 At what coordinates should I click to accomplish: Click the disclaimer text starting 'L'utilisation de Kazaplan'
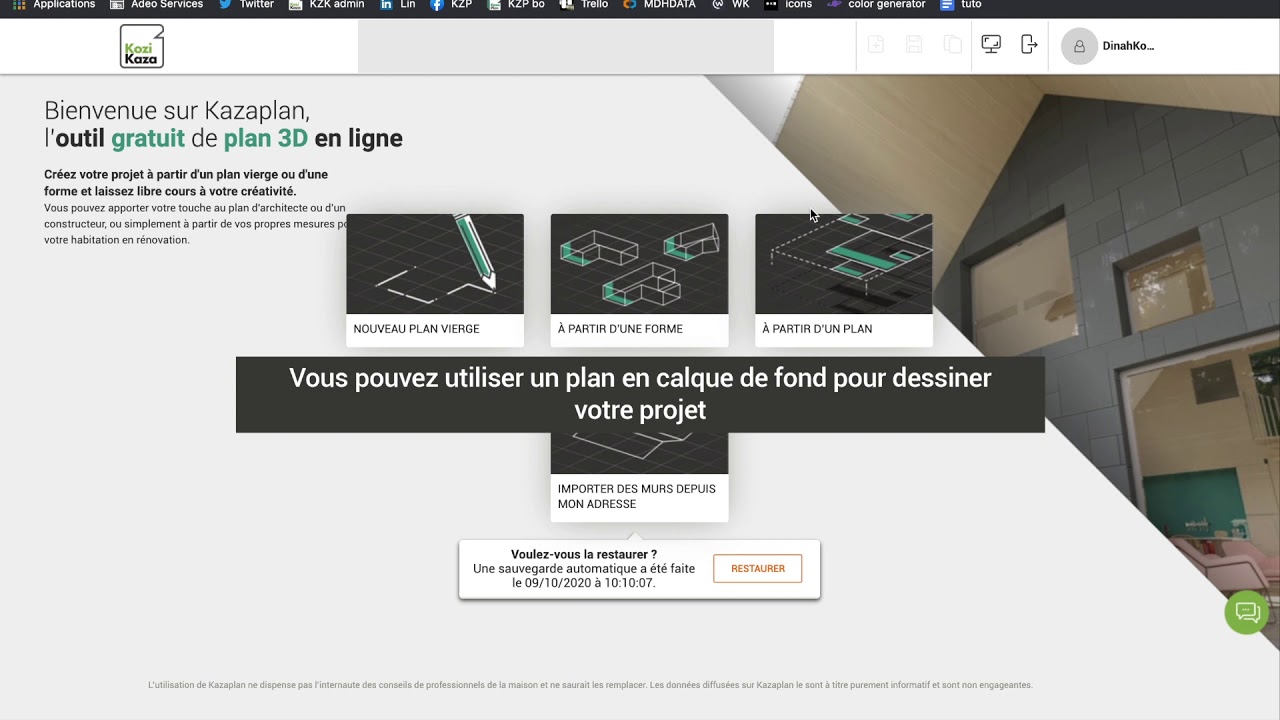coord(590,685)
